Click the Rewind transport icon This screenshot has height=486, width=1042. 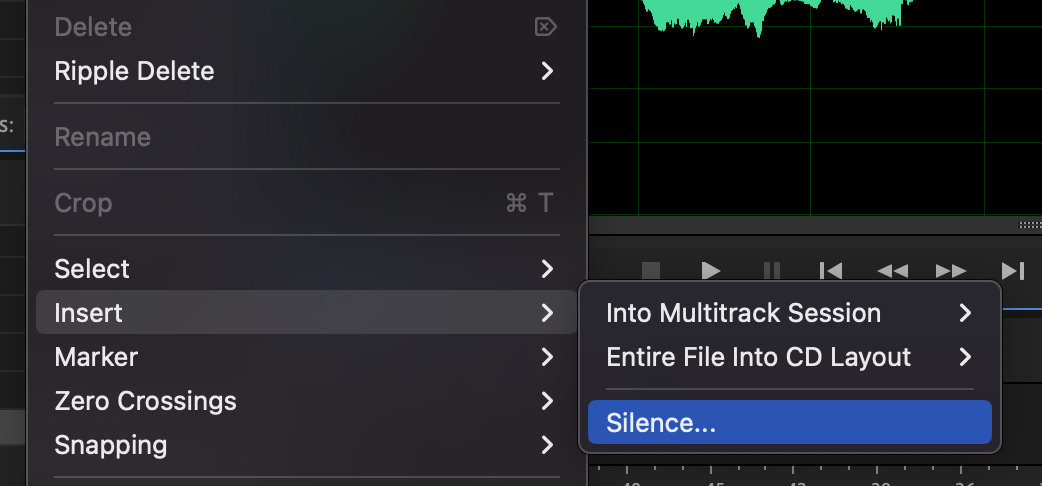[892, 271]
